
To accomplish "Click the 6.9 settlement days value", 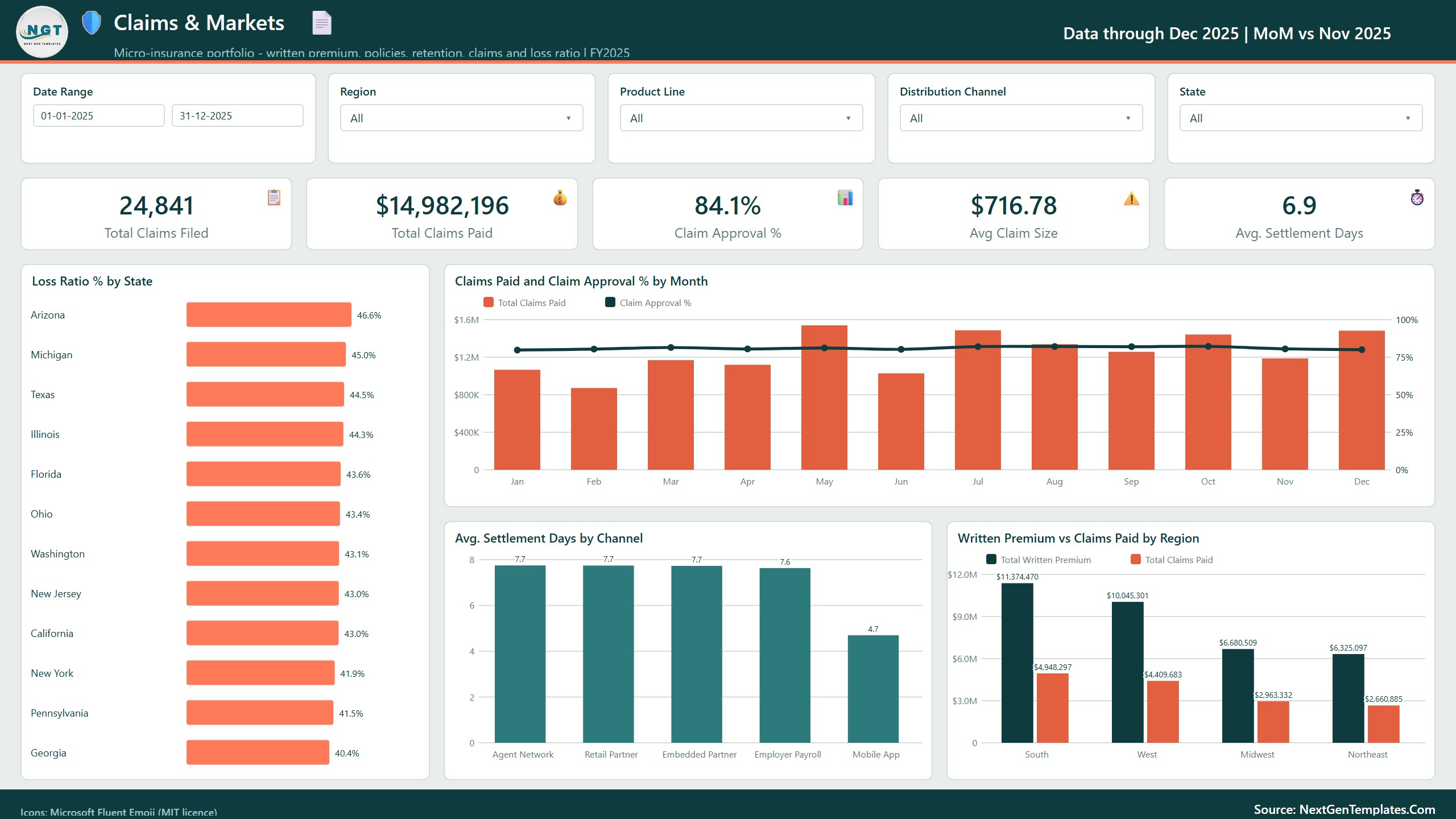I will click(1299, 205).
